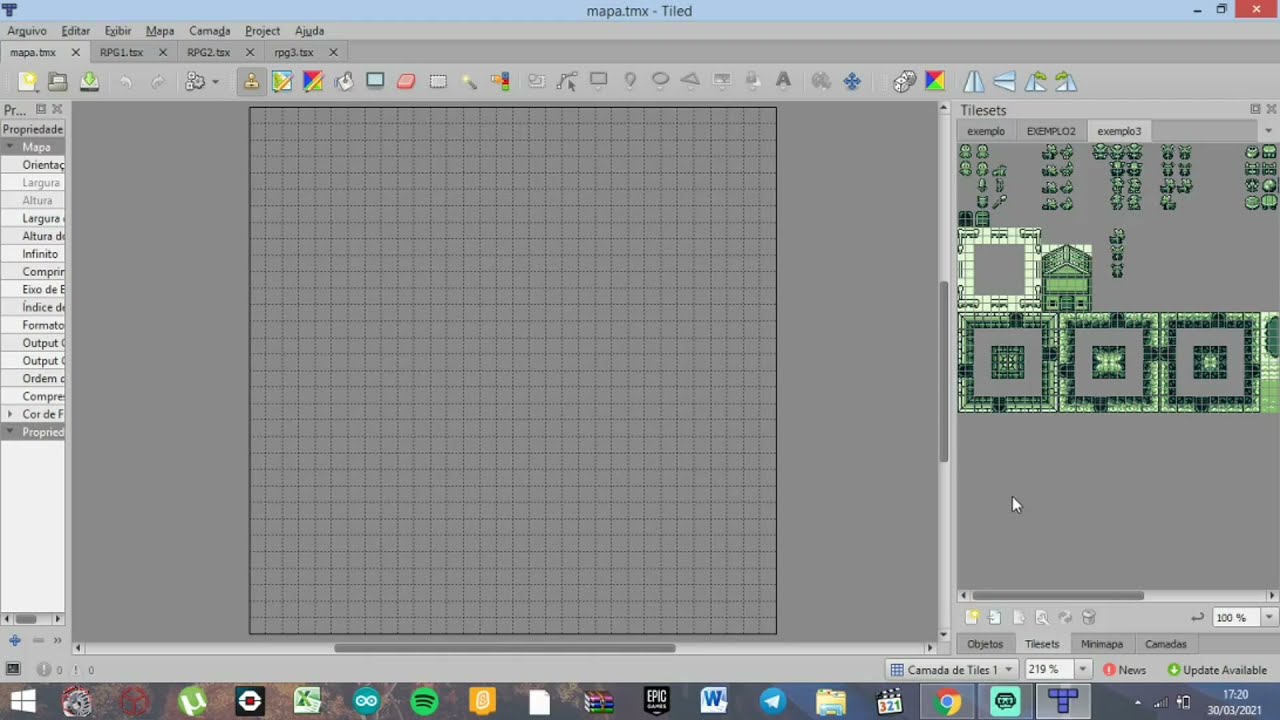Open the Mapa menu
This screenshot has width=1280, height=720.
coord(160,31)
